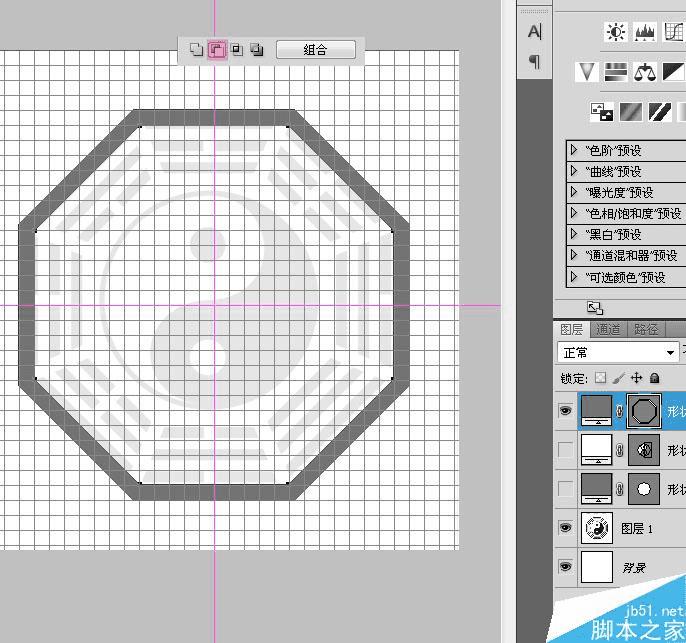Add a Brightness/Contrast adjustment

[x=616, y=32]
